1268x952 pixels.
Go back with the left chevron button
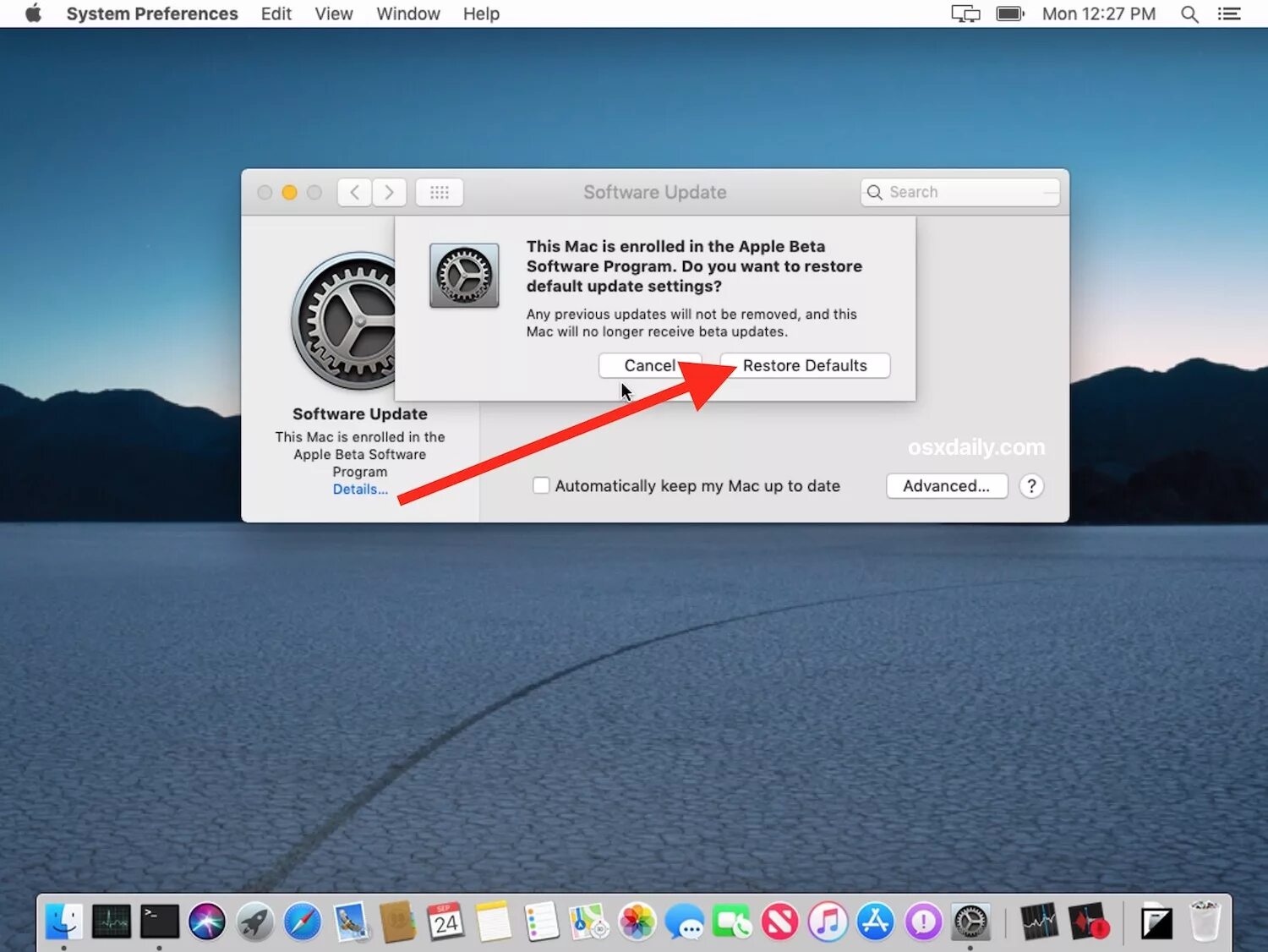click(355, 192)
